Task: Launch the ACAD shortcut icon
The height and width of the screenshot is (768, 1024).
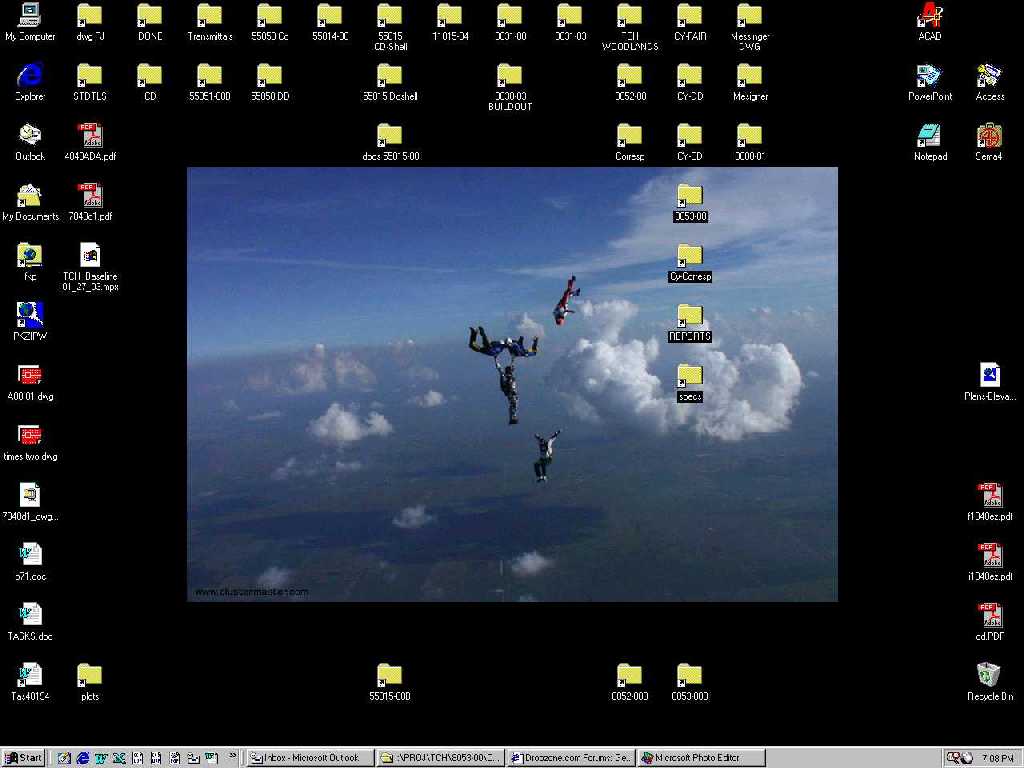Action: [930, 16]
